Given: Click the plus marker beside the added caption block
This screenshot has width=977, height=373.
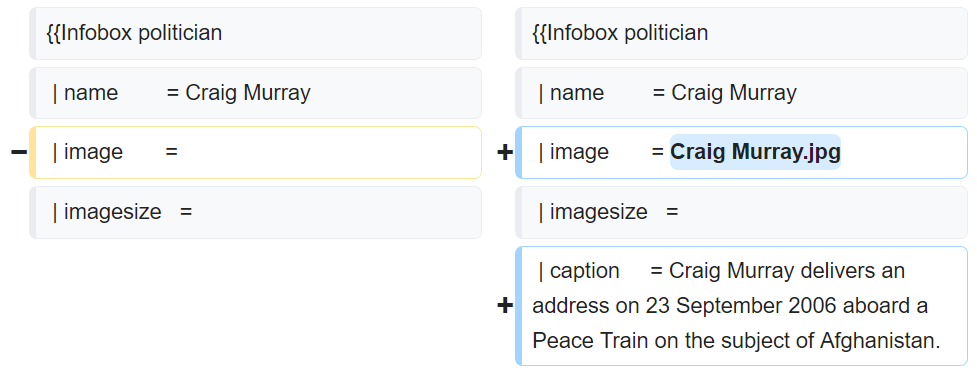Looking at the screenshot, I should pyautogui.click(x=505, y=306).
